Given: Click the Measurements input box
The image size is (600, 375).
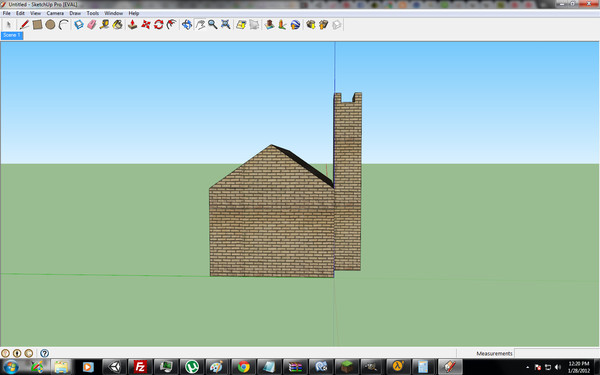Looking at the screenshot, I should (x=557, y=353).
